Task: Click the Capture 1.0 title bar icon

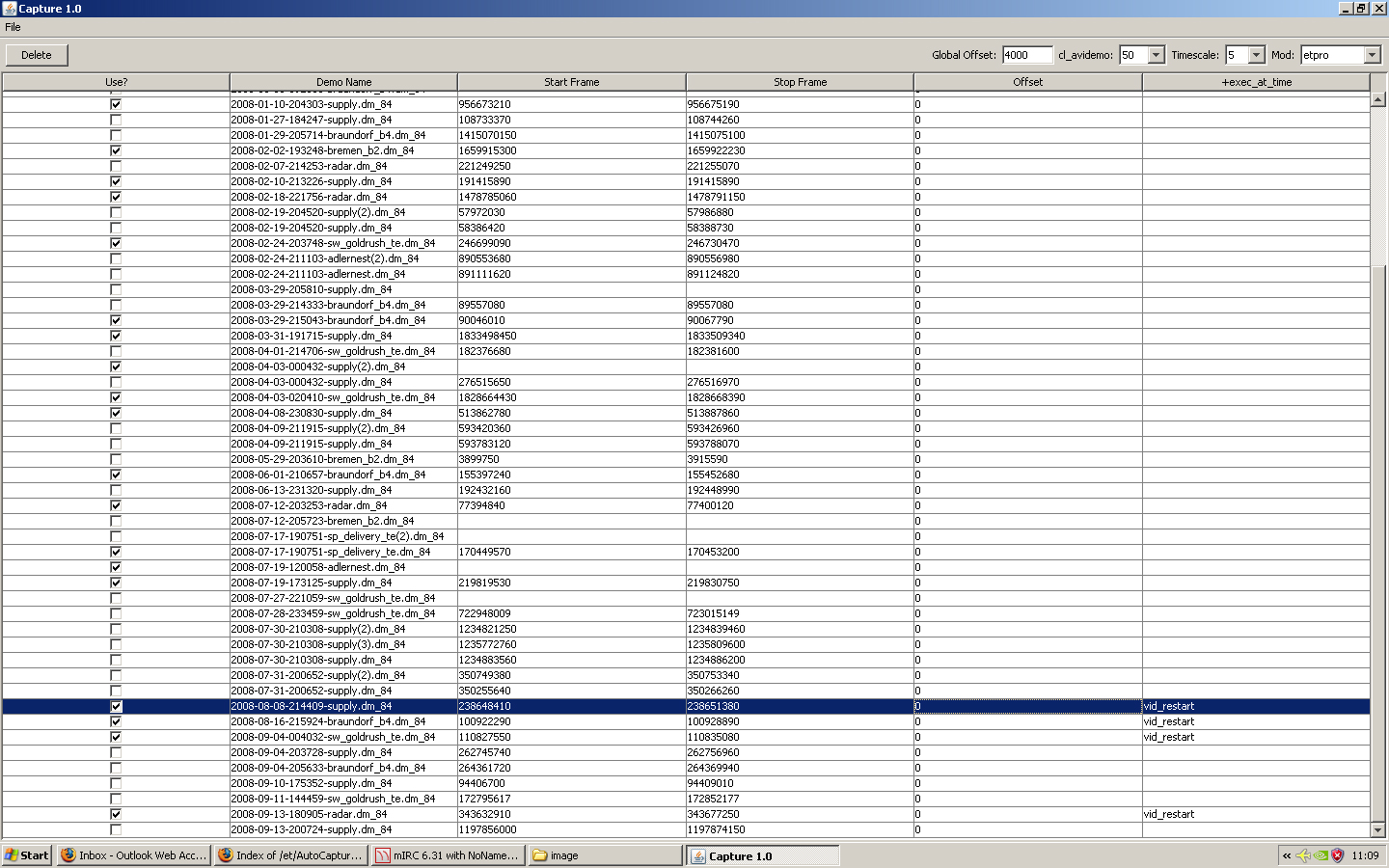Action: [x=9, y=9]
